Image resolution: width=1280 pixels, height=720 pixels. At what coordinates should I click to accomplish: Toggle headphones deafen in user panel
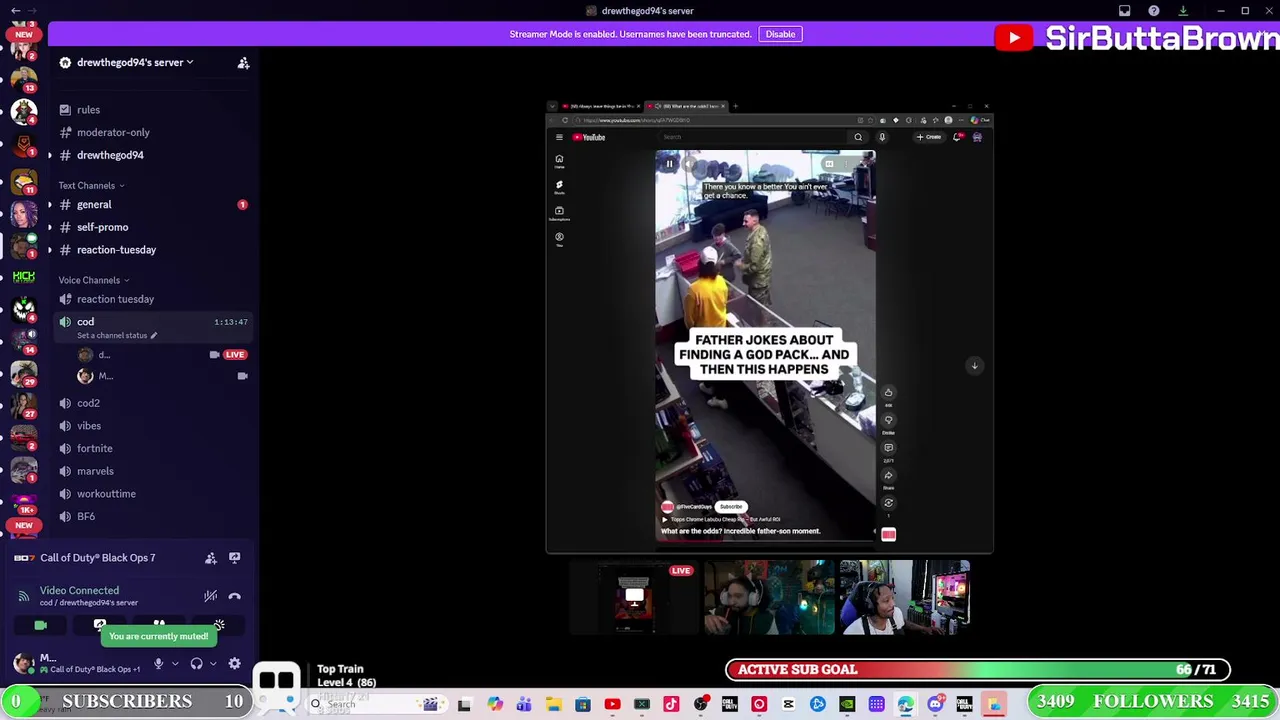point(196,663)
